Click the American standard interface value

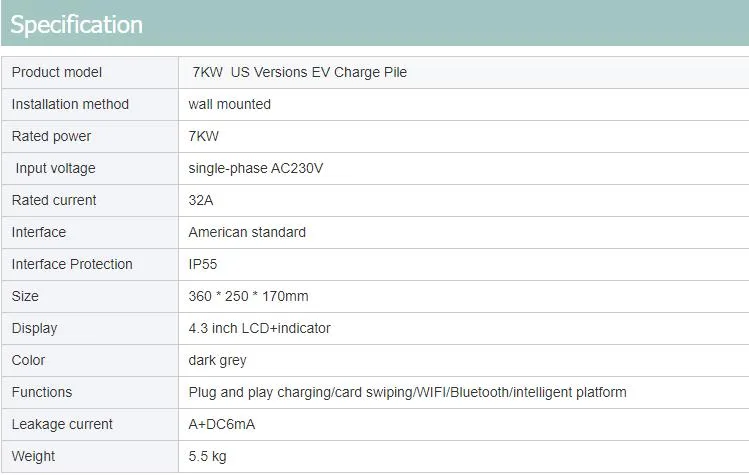click(247, 232)
